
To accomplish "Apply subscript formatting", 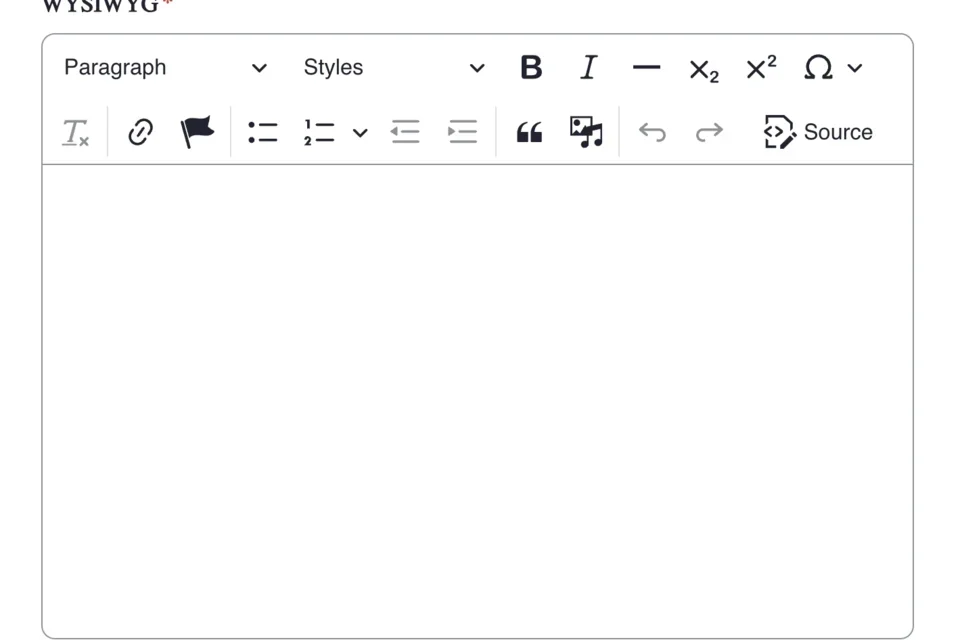I will pyautogui.click(x=703, y=68).
